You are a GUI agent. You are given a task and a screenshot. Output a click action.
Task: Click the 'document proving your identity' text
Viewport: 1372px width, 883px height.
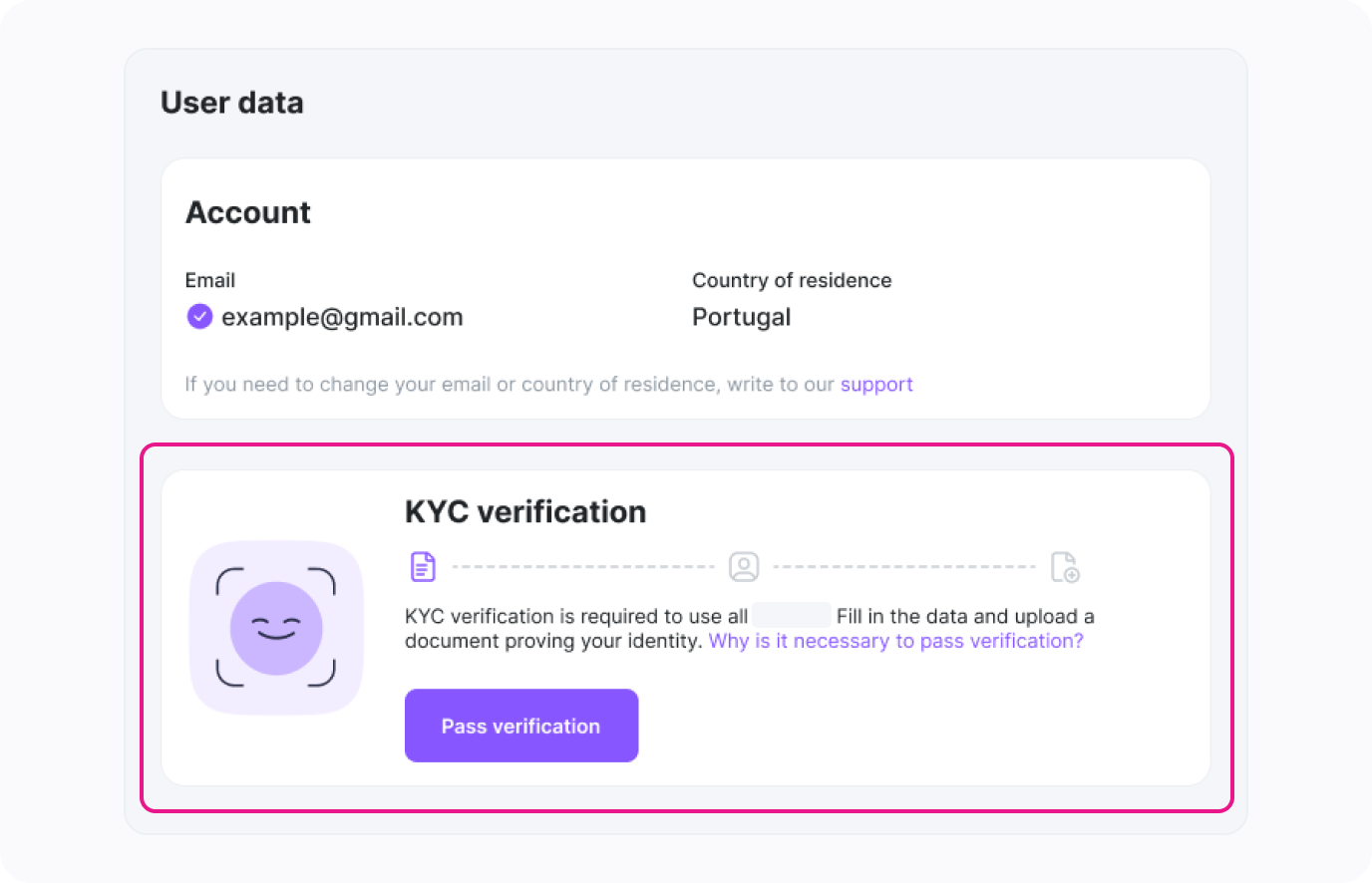(x=552, y=641)
